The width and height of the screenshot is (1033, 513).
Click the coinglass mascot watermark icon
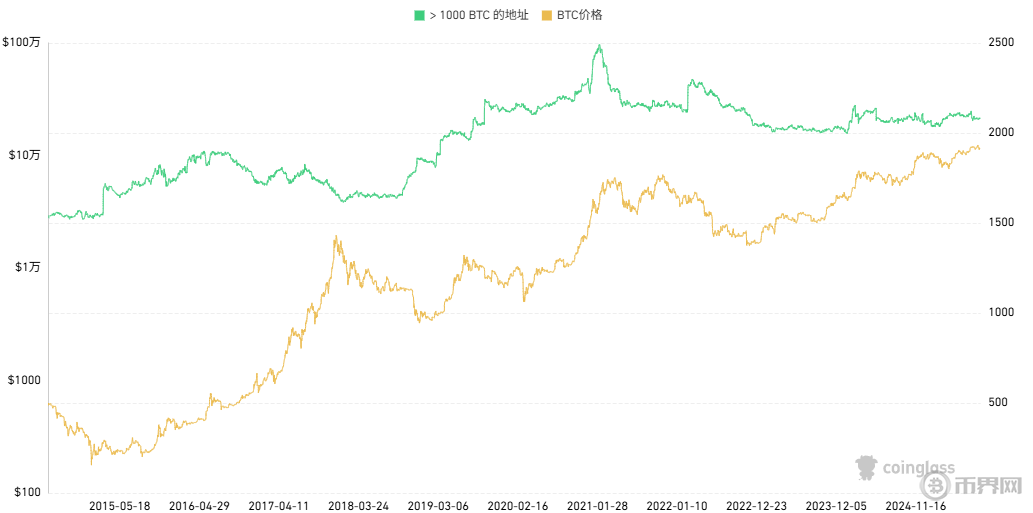coord(866,468)
